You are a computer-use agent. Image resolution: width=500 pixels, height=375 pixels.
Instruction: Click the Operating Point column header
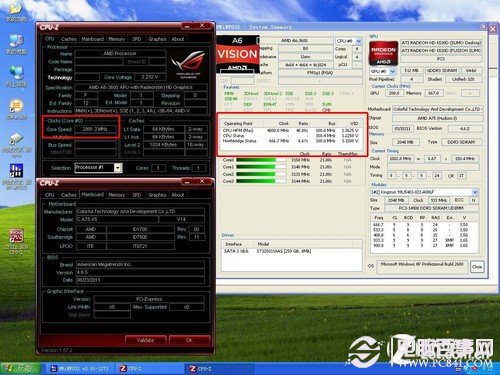(x=238, y=123)
